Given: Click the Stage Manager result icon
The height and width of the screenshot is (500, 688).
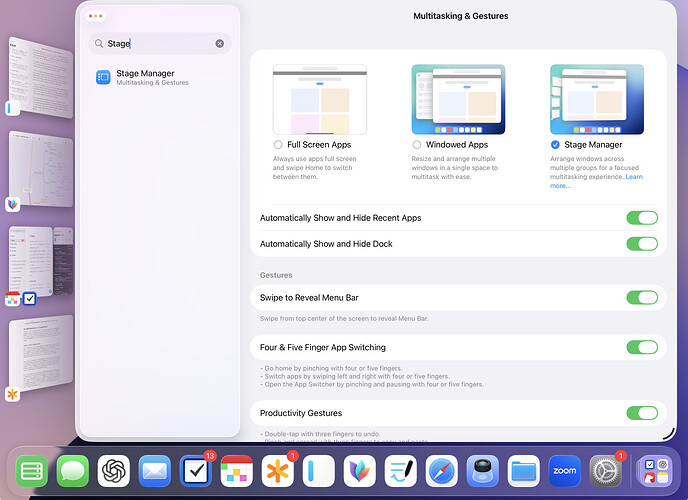Looking at the screenshot, I should (103, 77).
